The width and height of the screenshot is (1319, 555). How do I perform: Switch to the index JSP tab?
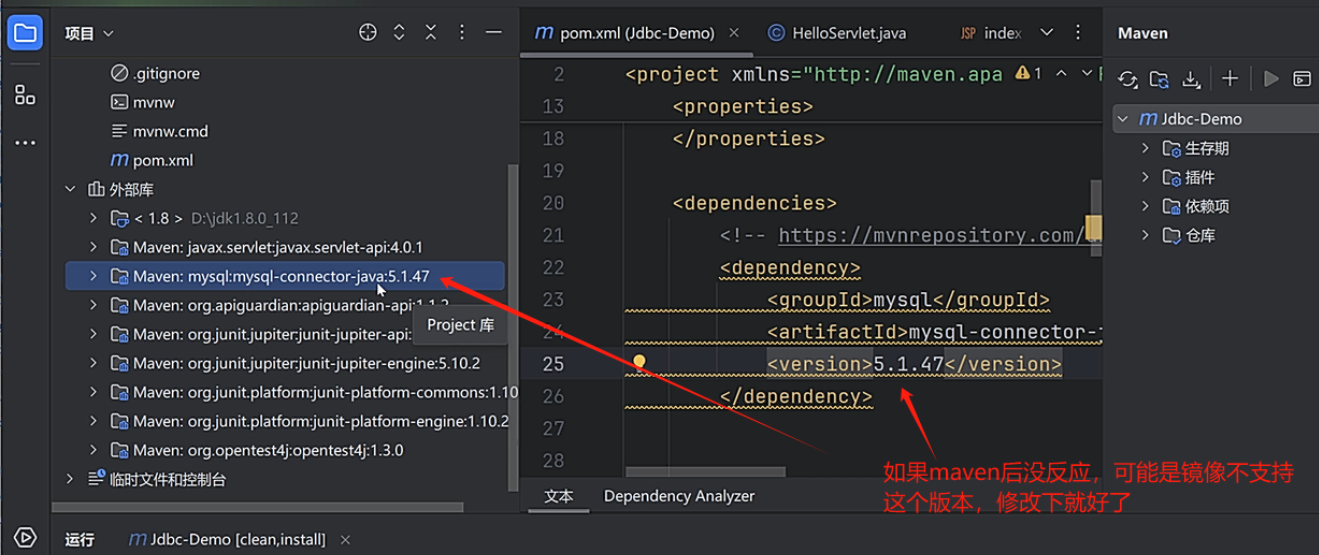[990, 33]
